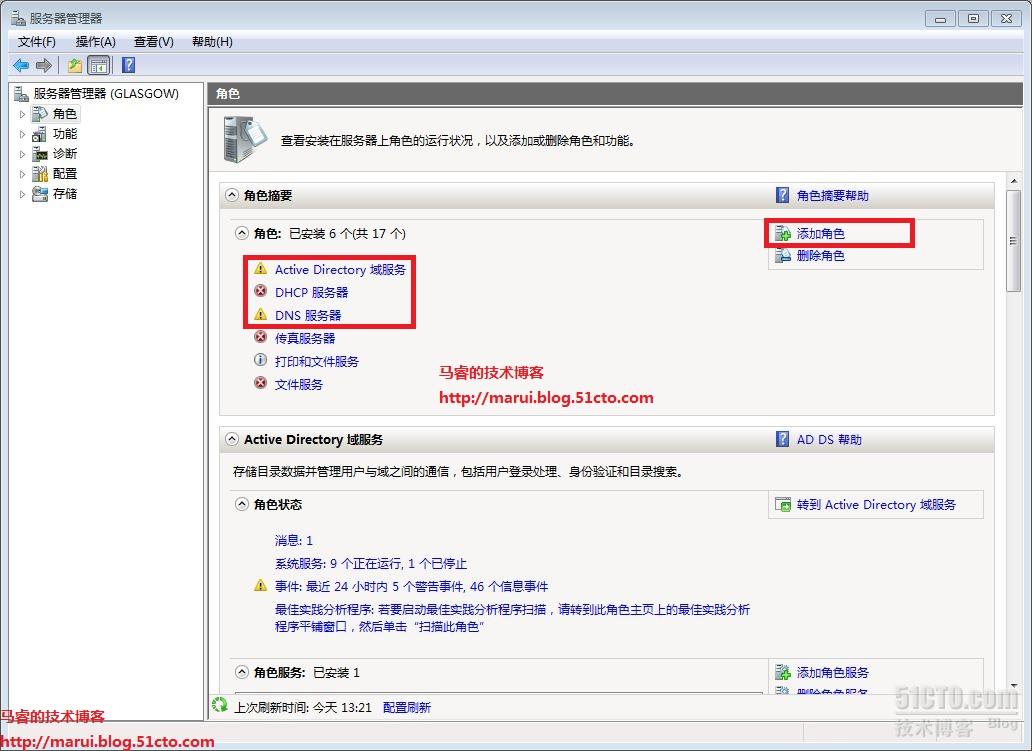Image resolution: width=1032 pixels, height=751 pixels.
Task: Select the 功能 tree node
Action: pos(65,134)
